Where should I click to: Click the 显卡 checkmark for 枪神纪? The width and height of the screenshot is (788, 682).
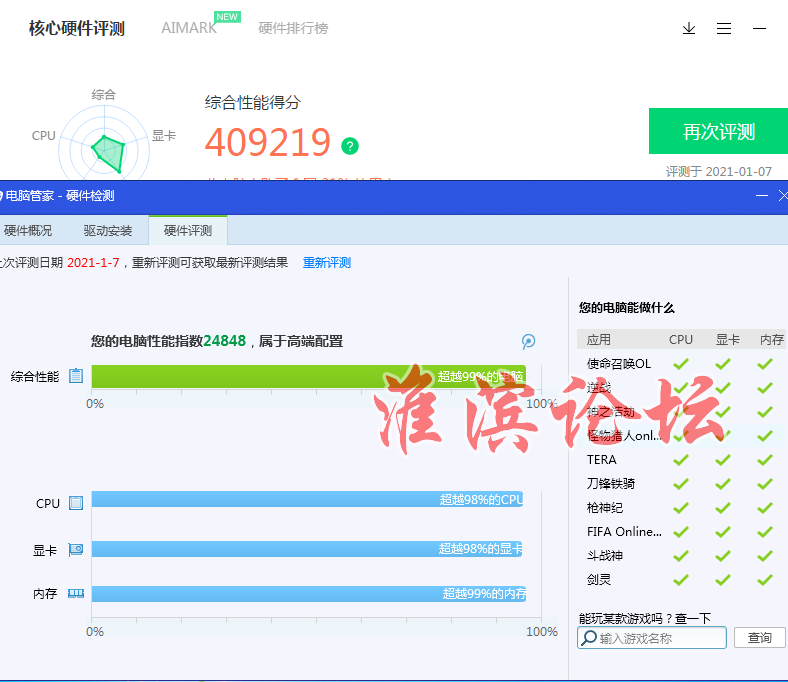pyautogui.click(x=723, y=508)
